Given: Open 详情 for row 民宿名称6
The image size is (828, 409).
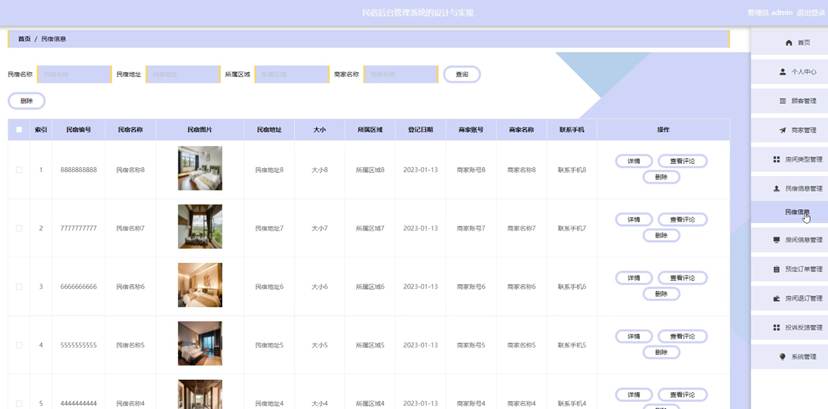Looking at the screenshot, I should click(634, 278).
